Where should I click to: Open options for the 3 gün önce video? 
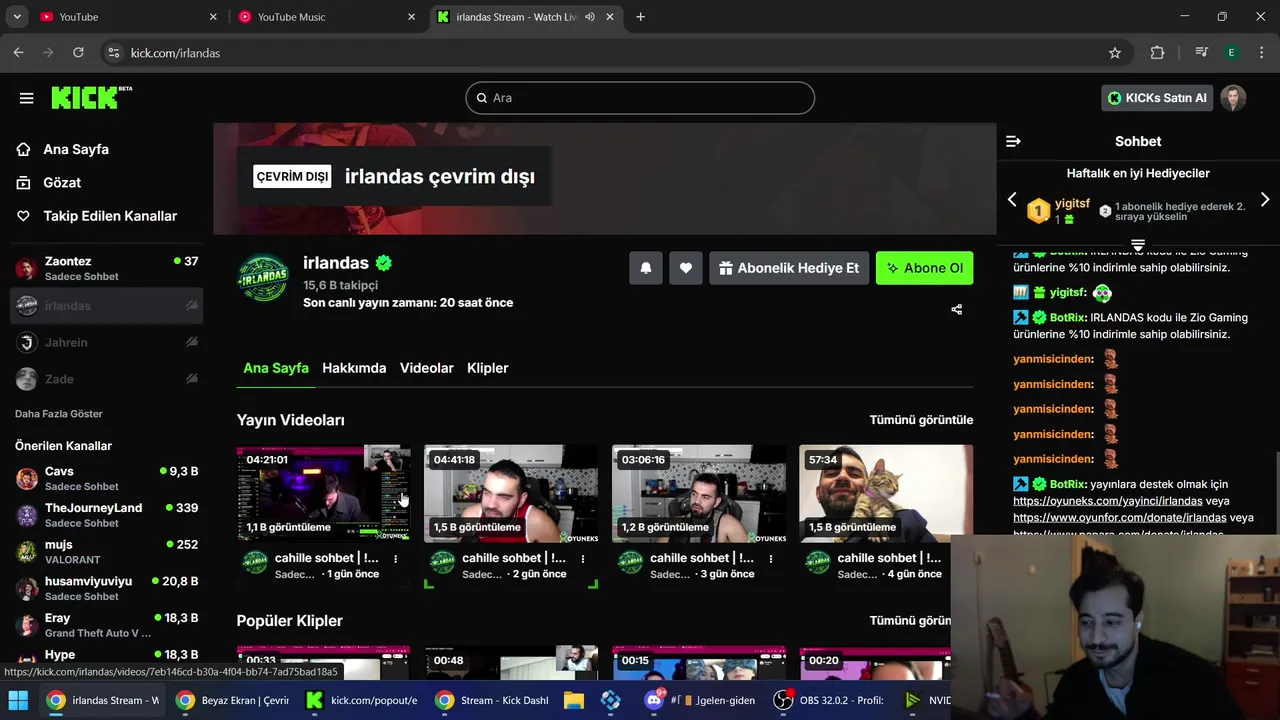click(770, 559)
